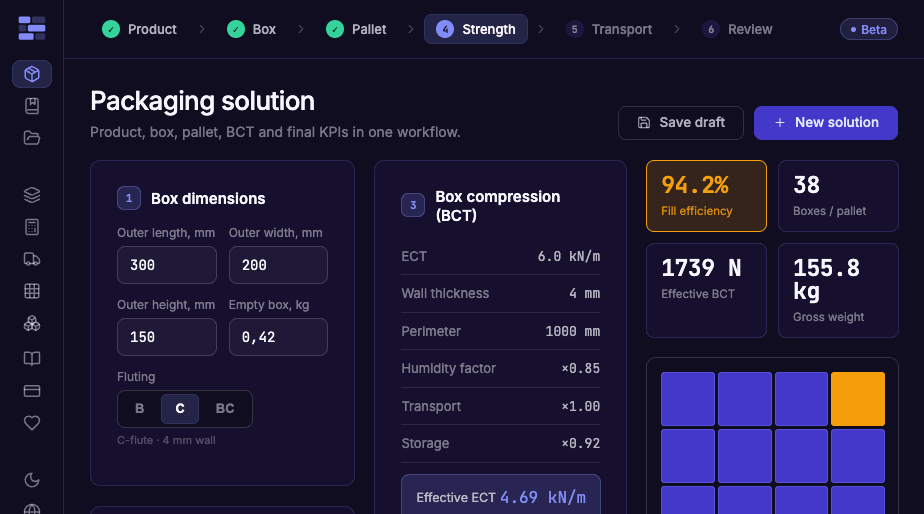924x514 pixels.
Task: Click the Storage ×0.92 value
Action: click(580, 443)
